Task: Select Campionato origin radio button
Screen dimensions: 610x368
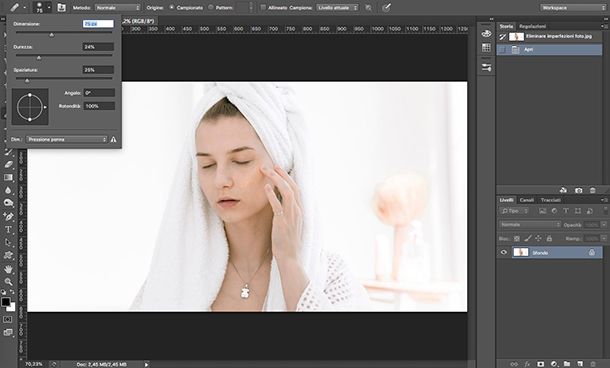Action: tap(172, 7)
